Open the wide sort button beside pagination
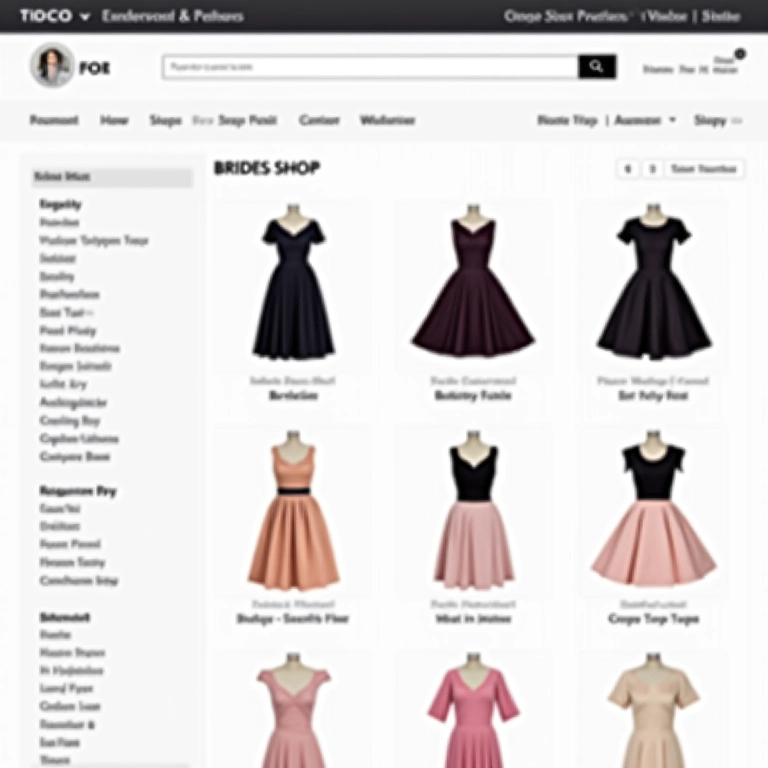Screen dimensions: 768x768 tap(704, 169)
